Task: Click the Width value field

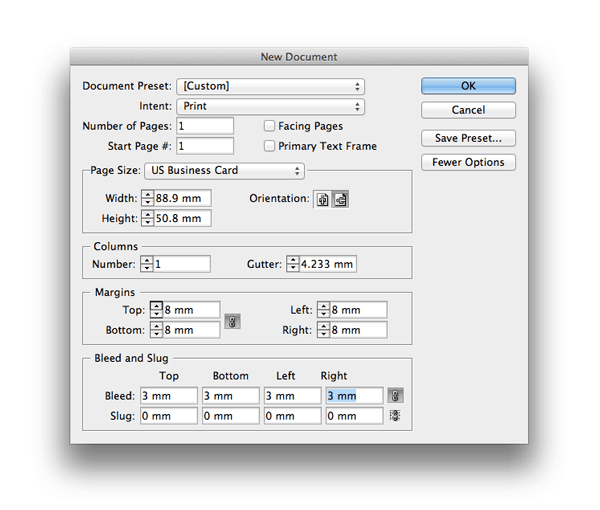Action: (x=183, y=198)
